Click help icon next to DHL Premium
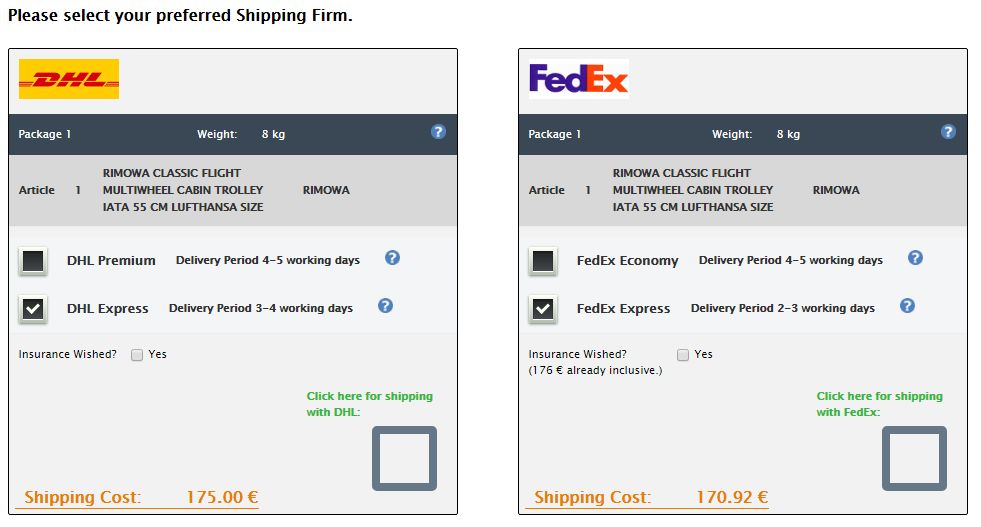 [x=392, y=258]
